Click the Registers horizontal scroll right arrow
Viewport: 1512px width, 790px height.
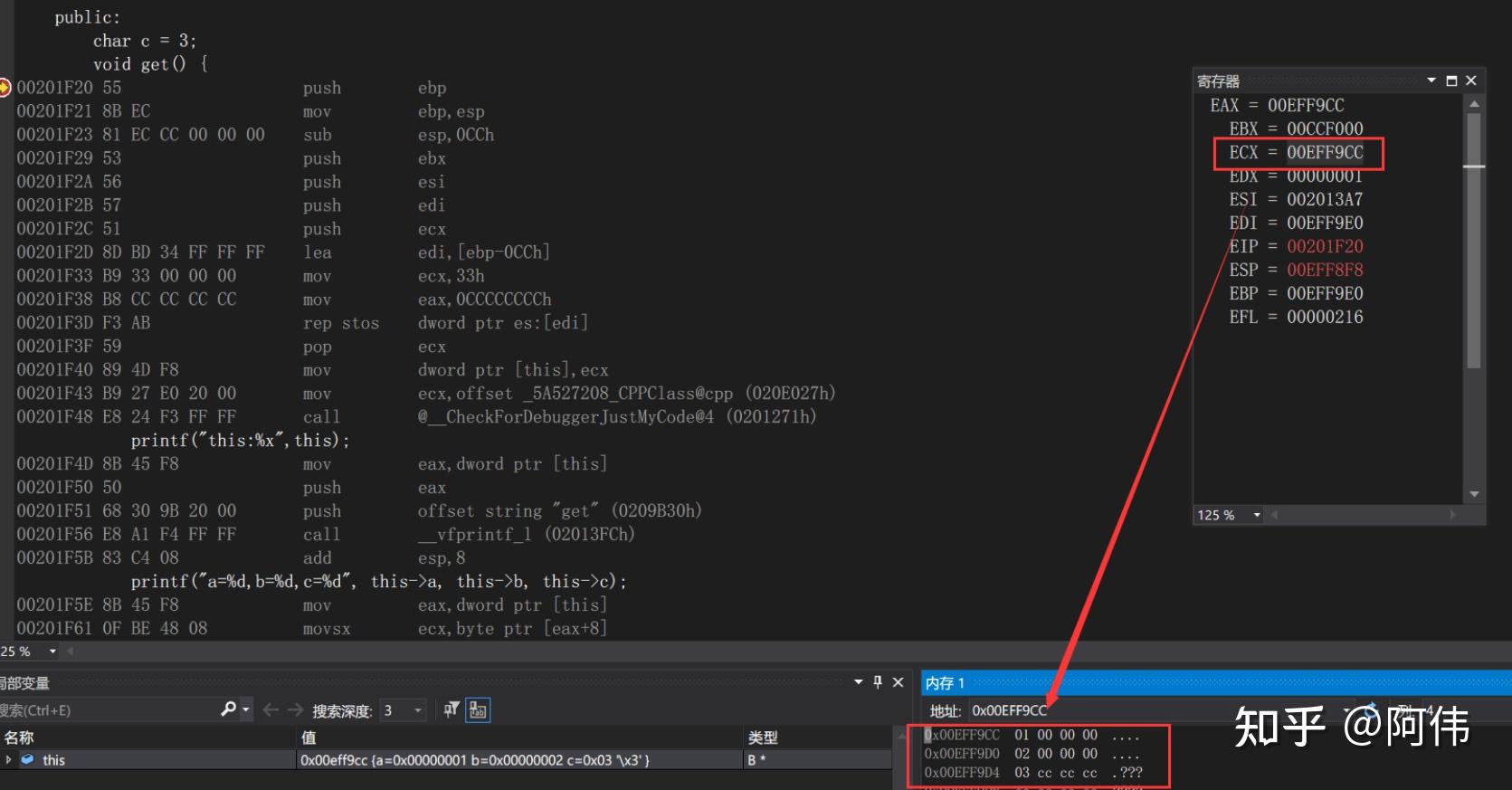point(1453,515)
